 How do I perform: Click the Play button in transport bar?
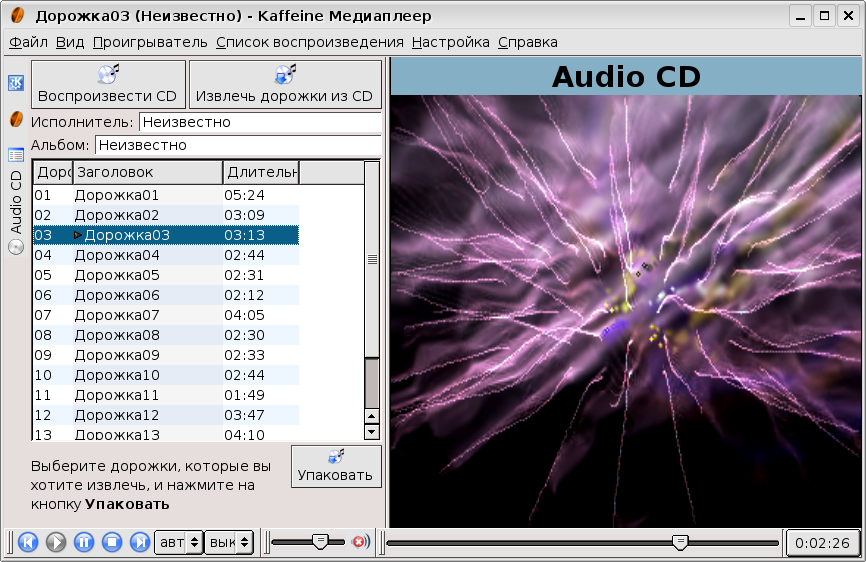(56, 542)
